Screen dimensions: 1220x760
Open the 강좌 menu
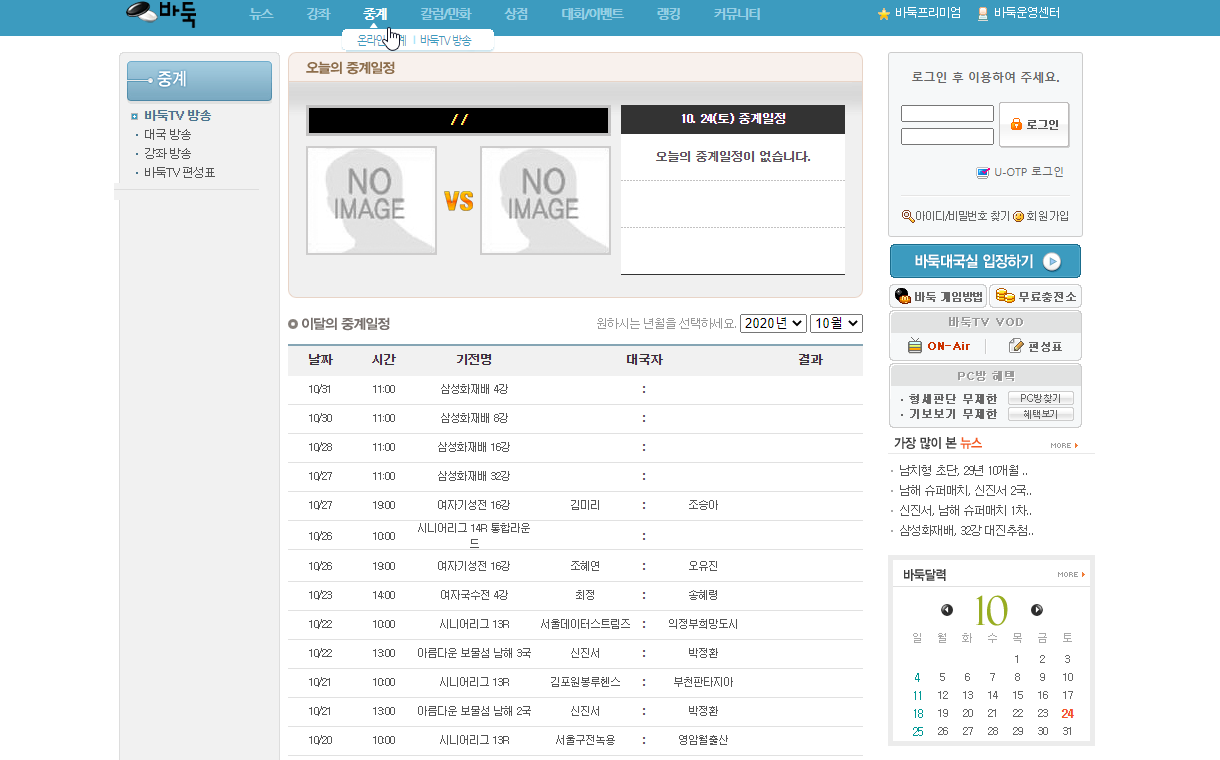(x=318, y=14)
